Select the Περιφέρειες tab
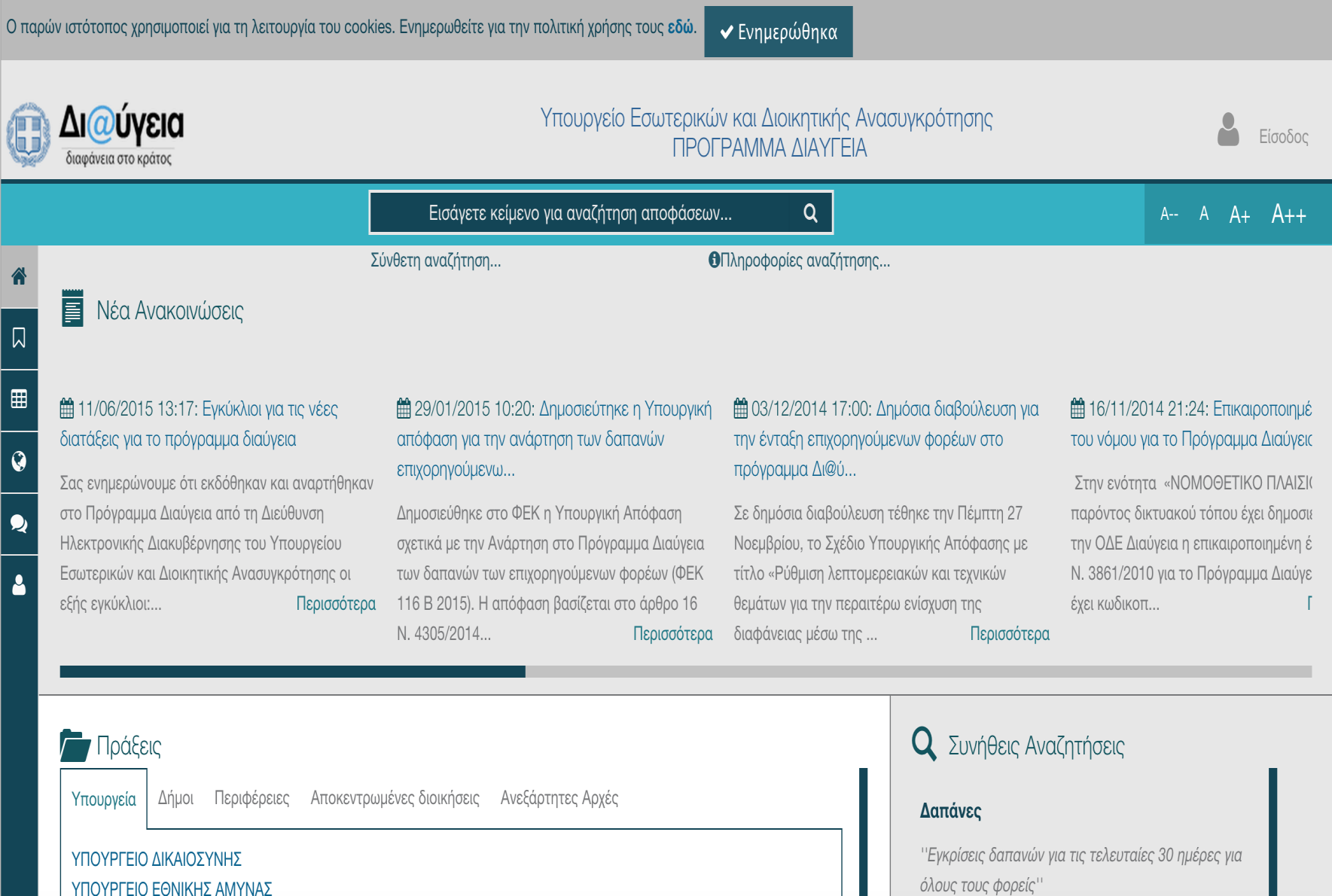The height and width of the screenshot is (896, 1332). tap(251, 798)
